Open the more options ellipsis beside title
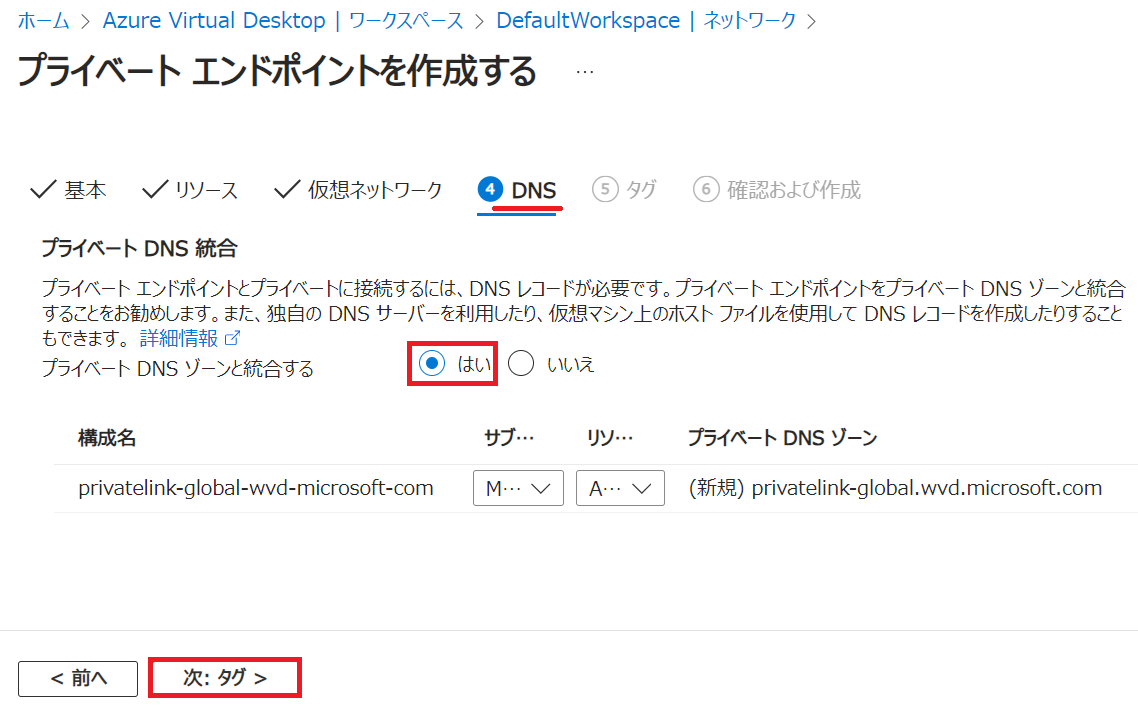 pyautogui.click(x=585, y=72)
